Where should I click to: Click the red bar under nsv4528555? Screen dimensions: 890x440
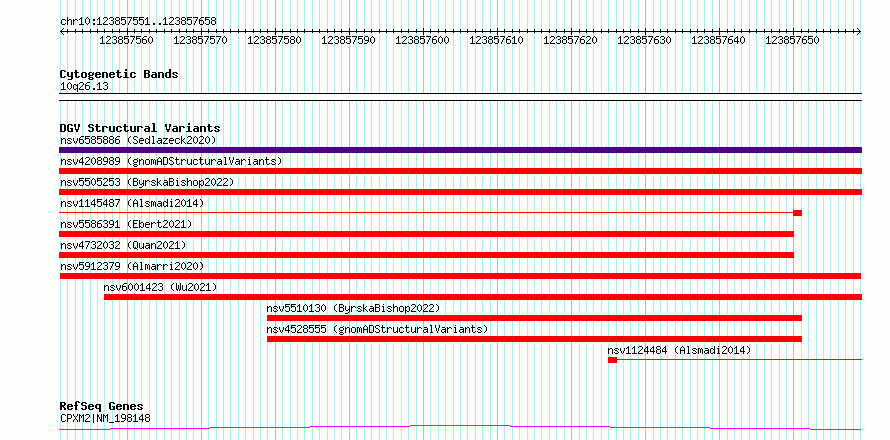coord(534,339)
